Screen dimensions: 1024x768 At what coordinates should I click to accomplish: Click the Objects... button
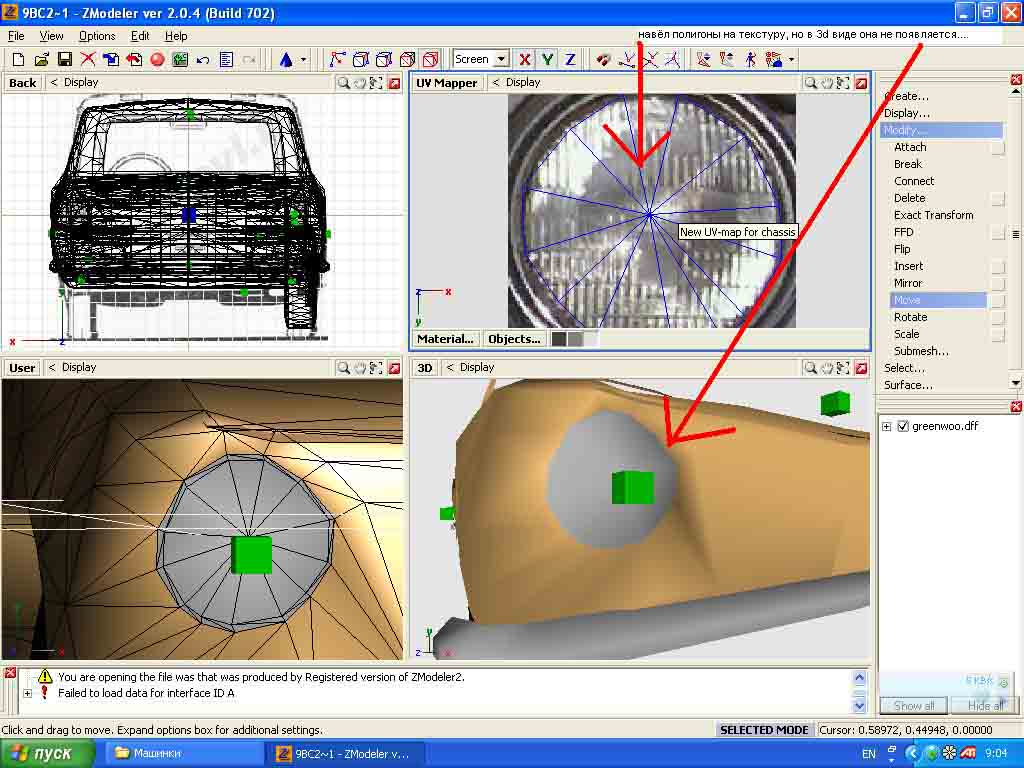pyautogui.click(x=514, y=339)
